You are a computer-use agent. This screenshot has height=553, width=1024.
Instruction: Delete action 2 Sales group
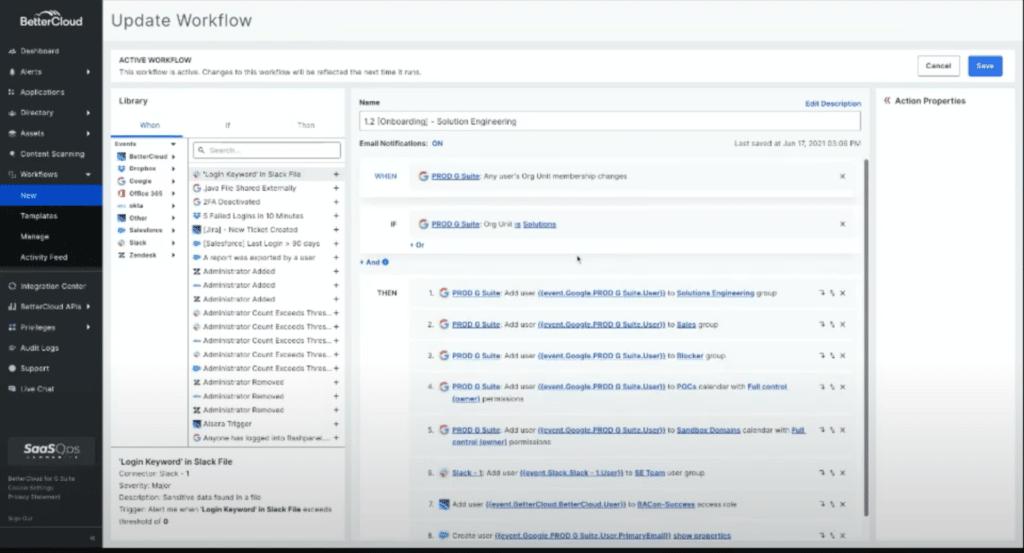click(842, 324)
